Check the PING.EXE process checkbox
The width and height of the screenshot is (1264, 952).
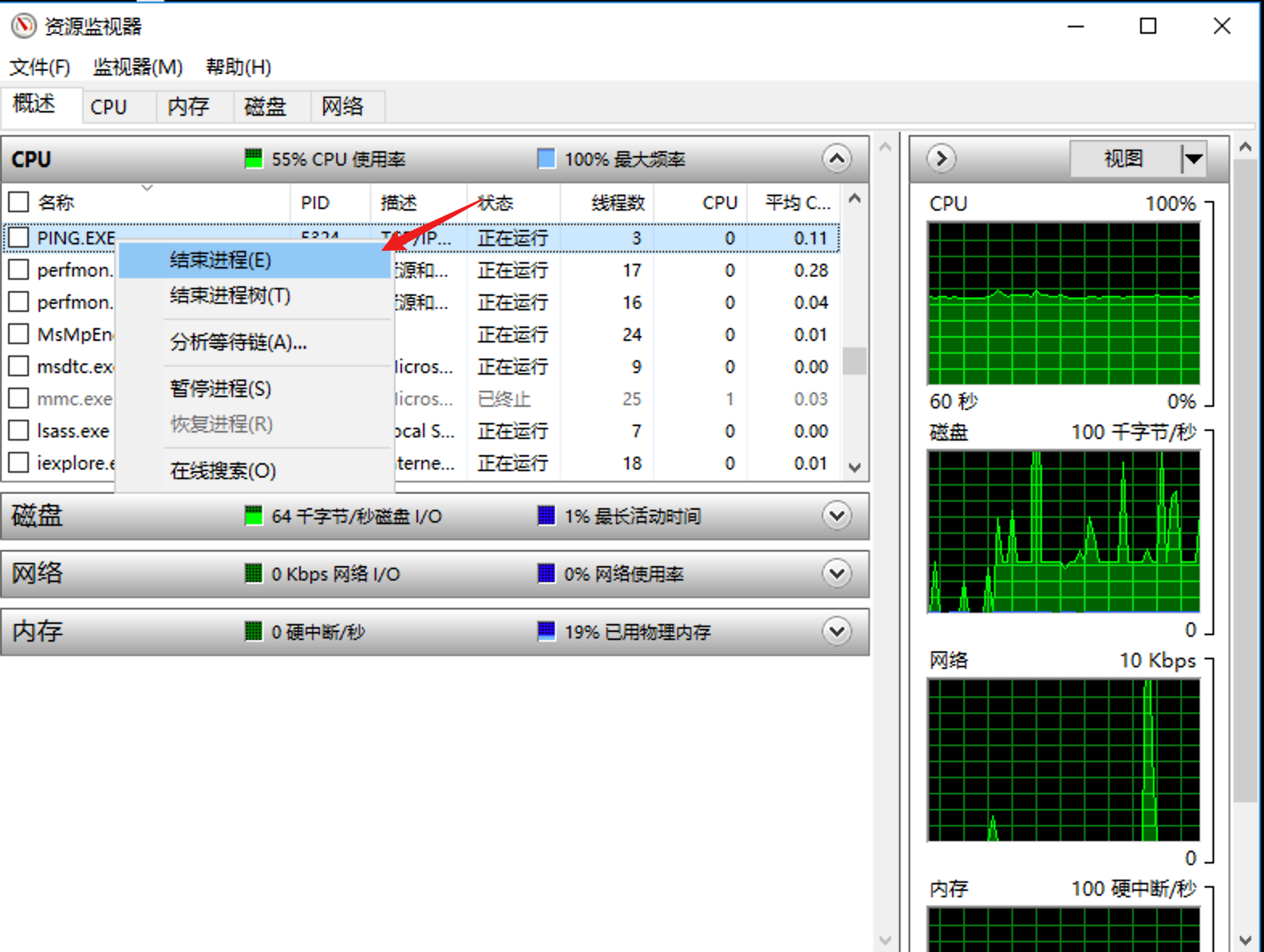coord(18,237)
